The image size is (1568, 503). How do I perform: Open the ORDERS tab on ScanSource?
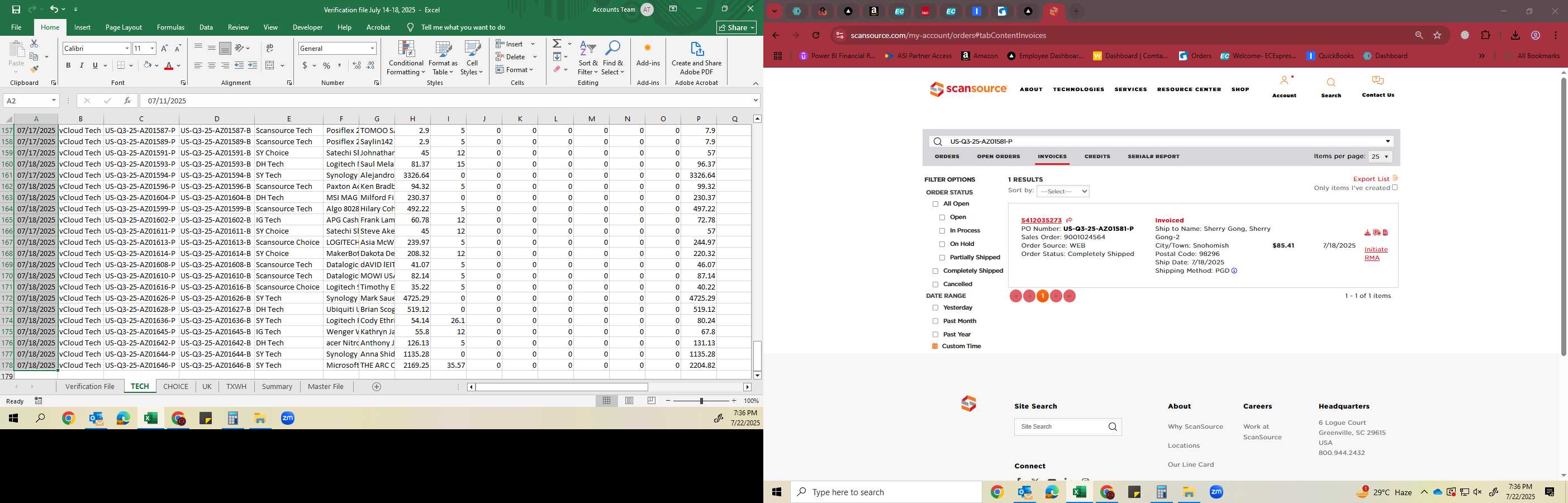pyautogui.click(x=947, y=156)
